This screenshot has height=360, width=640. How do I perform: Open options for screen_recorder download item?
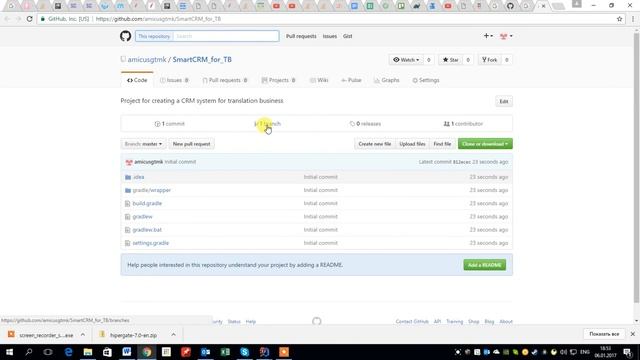pyautogui.click(x=83, y=335)
